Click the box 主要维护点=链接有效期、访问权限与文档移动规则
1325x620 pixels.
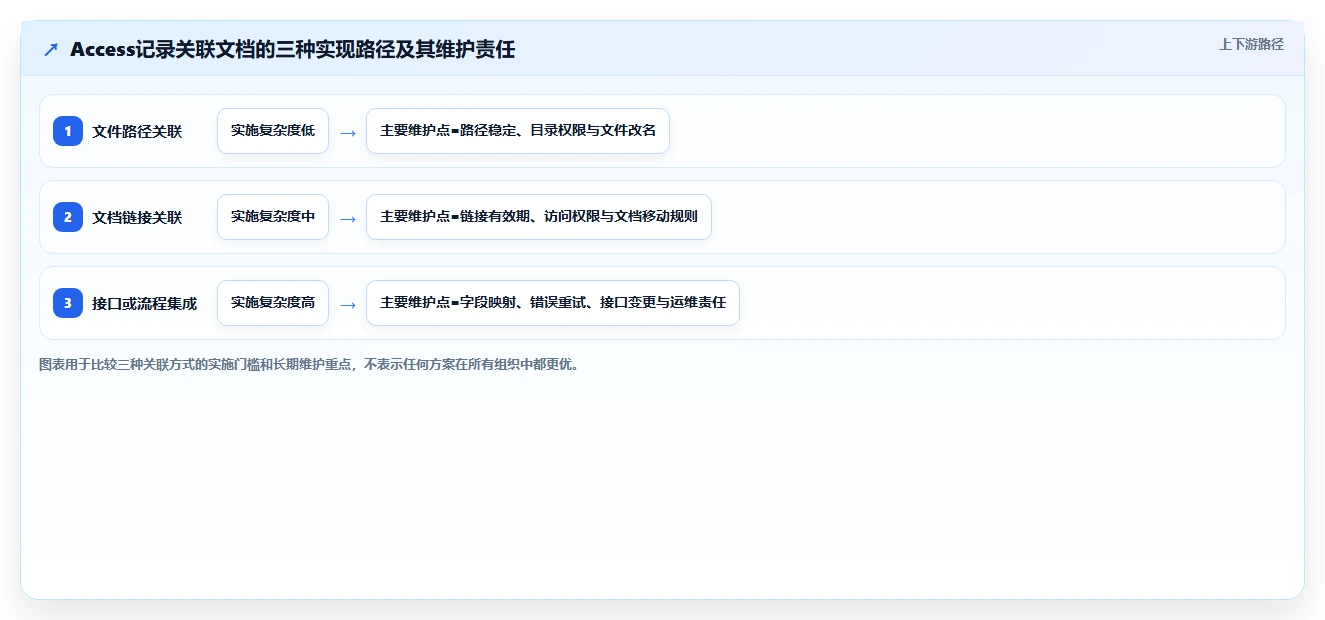click(x=539, y=217)
